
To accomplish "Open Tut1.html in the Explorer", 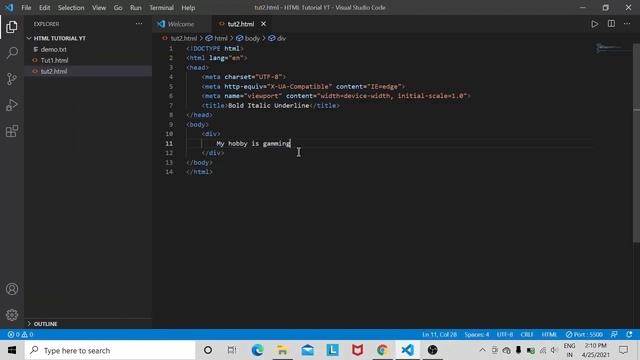I will coord(54,60).
